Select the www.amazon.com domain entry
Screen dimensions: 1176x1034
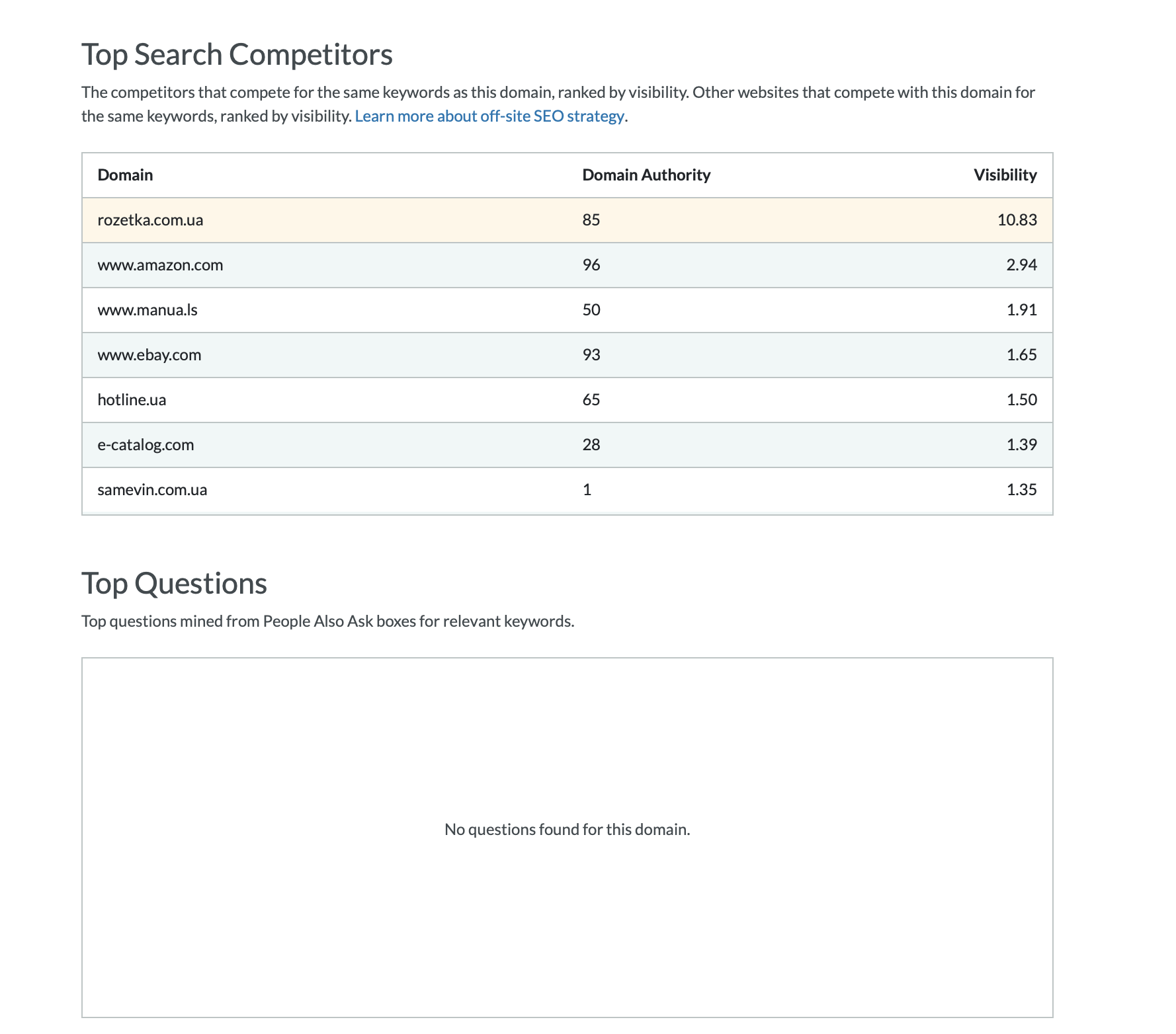pos(160,265)
